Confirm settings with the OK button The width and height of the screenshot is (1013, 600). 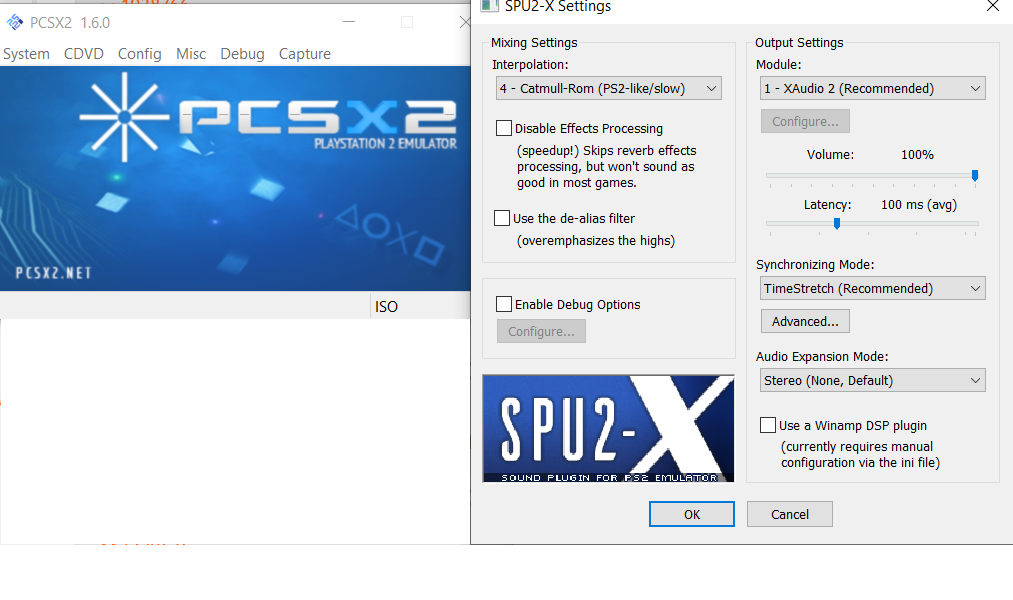[x=692, y=514]
